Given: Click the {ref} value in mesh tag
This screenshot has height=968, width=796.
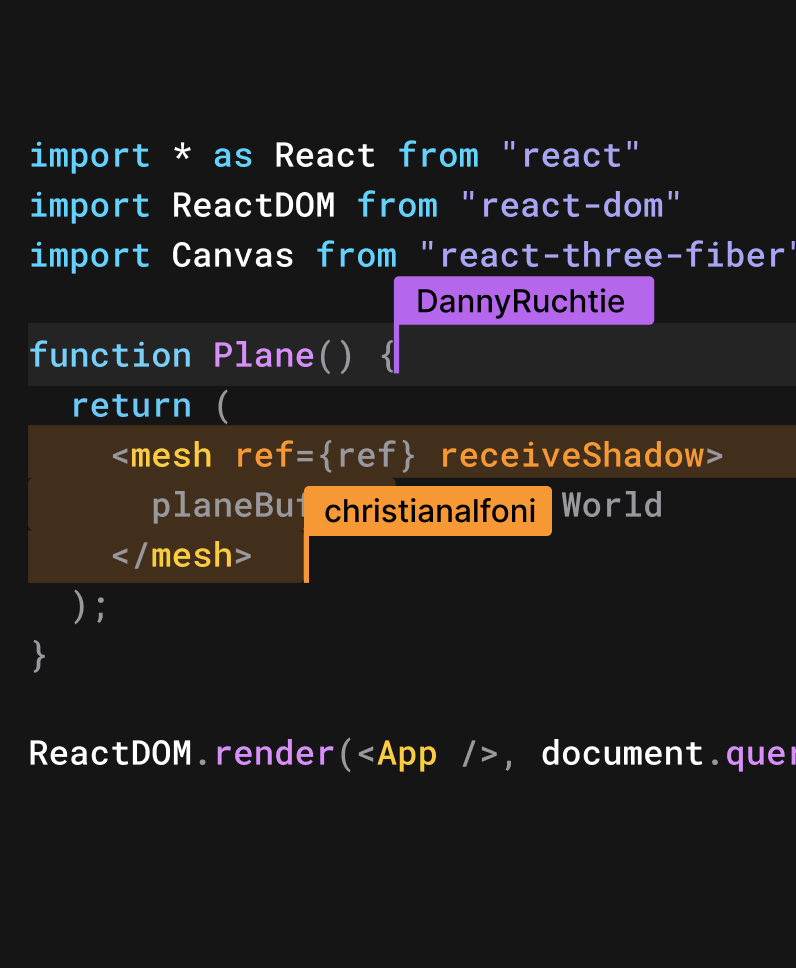Looking at the screenshot, I should click(x=366, y=456).
